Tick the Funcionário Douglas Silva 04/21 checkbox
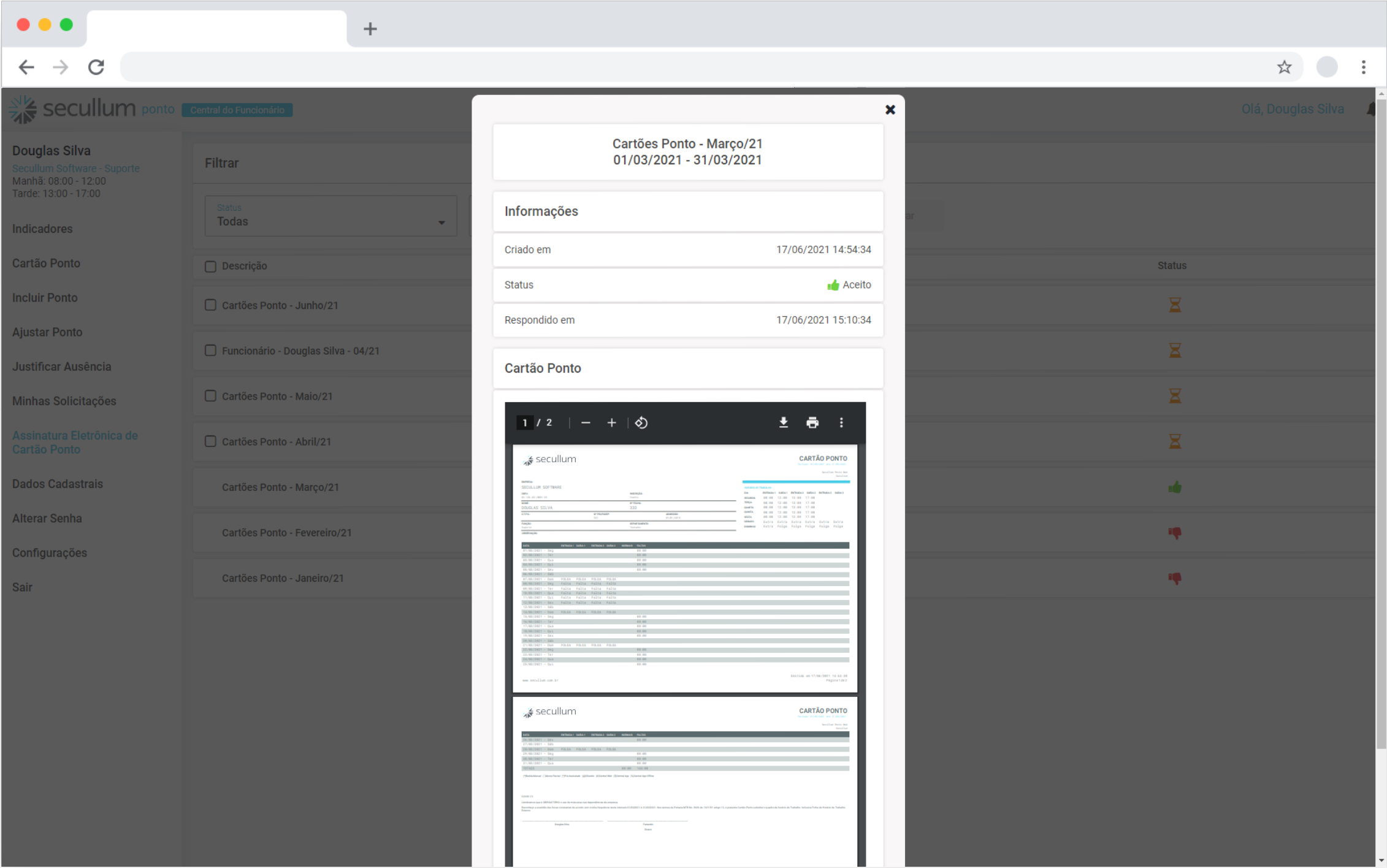This screenshot has width=1387, height=868. tap(210, 351)
